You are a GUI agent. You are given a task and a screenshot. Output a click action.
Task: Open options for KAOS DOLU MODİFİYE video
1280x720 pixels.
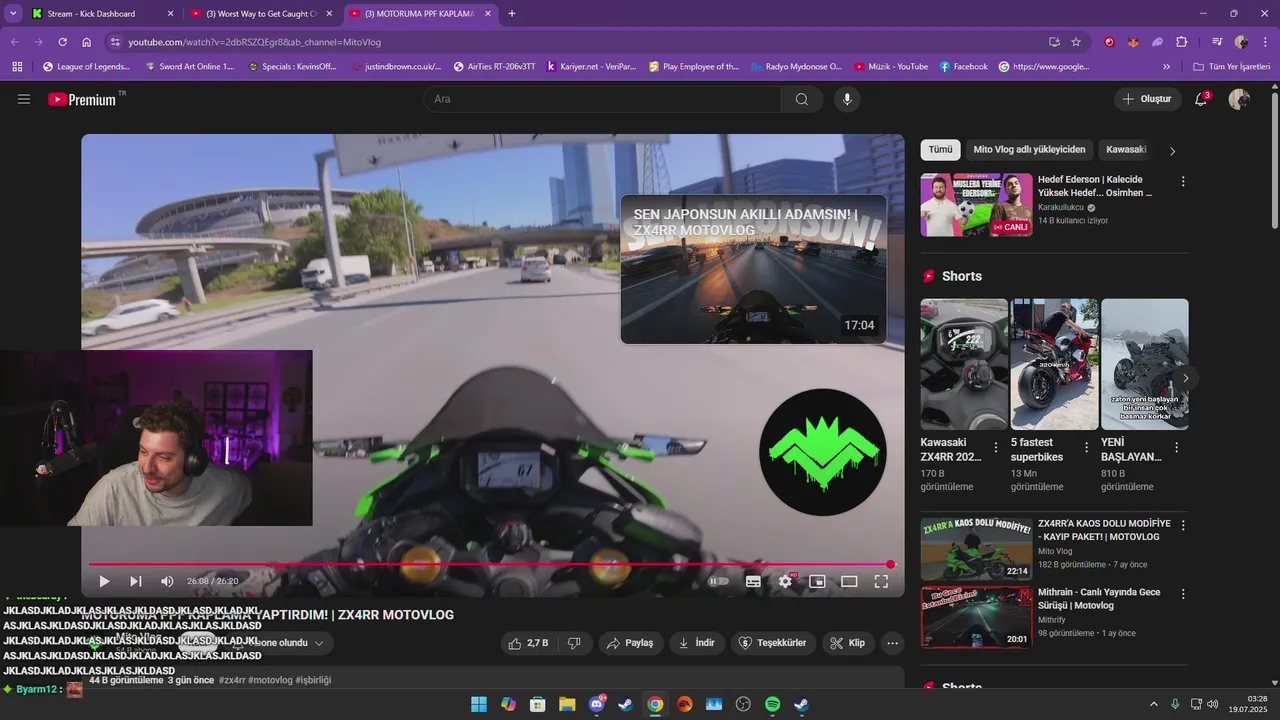click(1183, 525)
